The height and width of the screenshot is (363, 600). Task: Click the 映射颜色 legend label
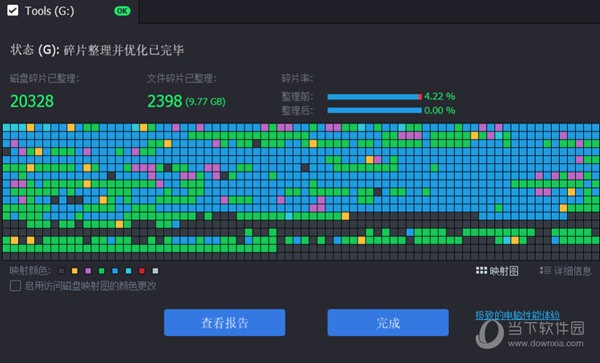pyautogui.click(x=30, y=271)
